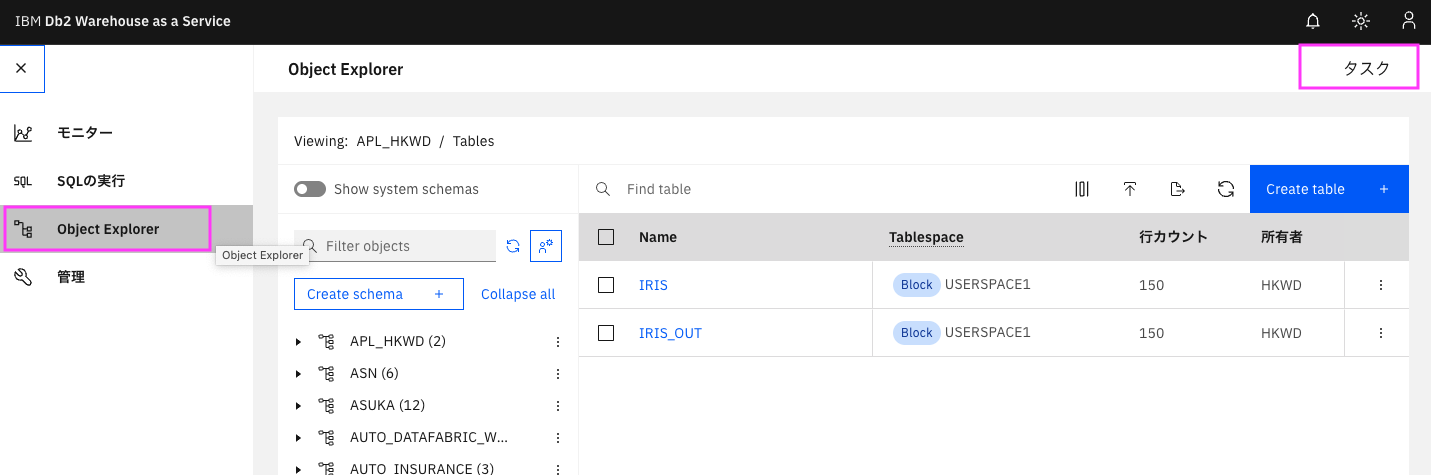1431x475 pixels.
Task: Click the export file icon
Action: 1178,189
